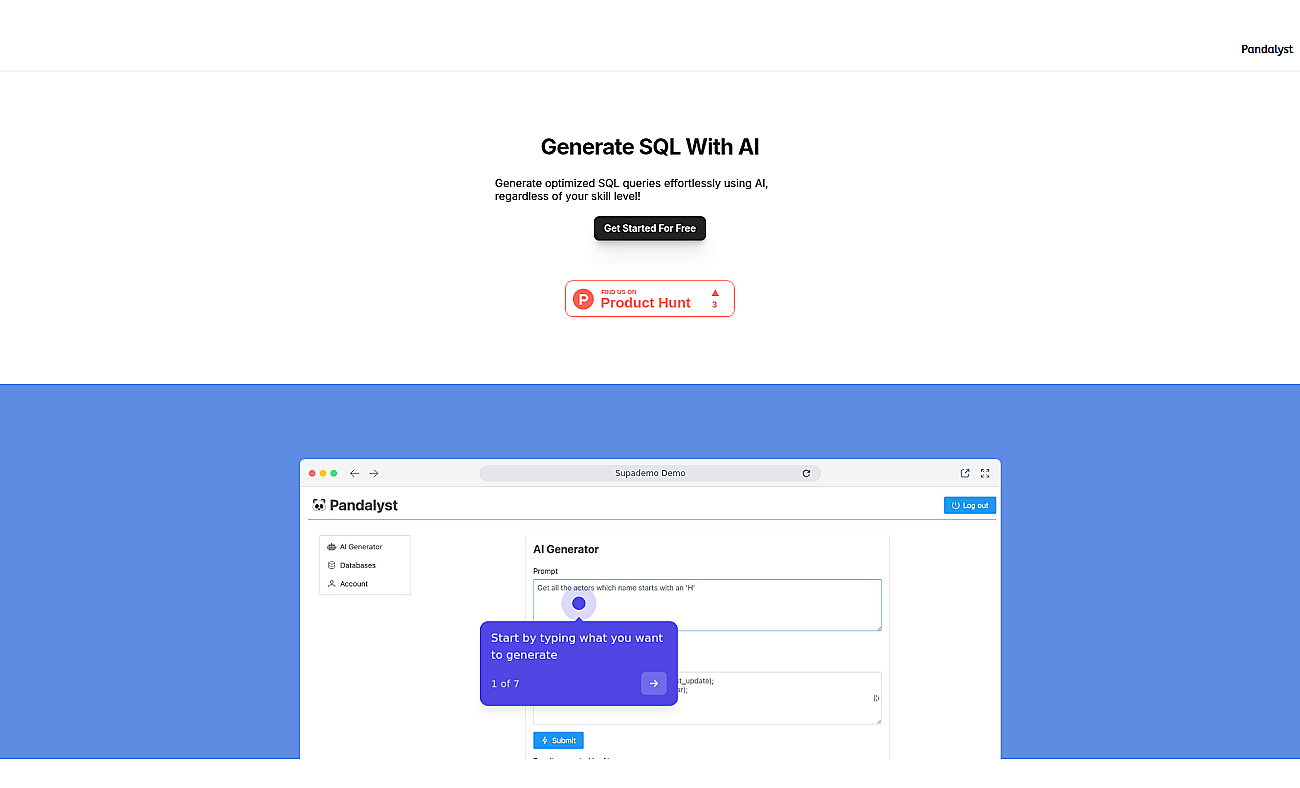Click the Account person icon
The height and width of the screenshot is (788, 1300).
[x=332, y=584]
